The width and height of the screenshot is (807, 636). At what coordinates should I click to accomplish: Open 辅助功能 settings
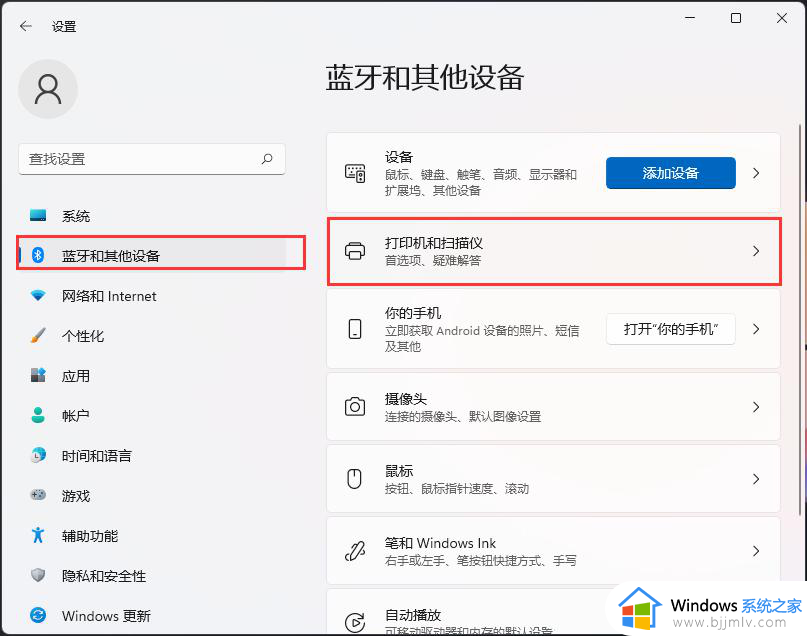tap(152, 536)
